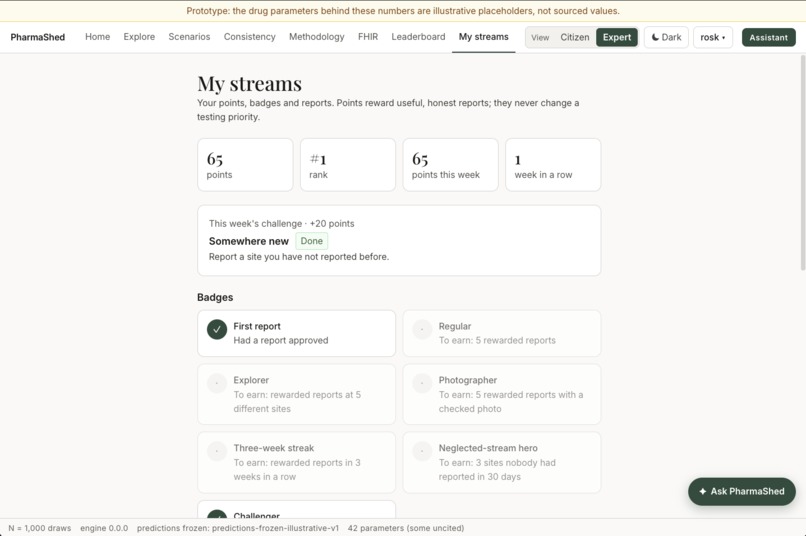This screenshot has width=806, height=536.
Task: Open the FHIR nav item
Action: pyautogui.click(x=368, y=36)
